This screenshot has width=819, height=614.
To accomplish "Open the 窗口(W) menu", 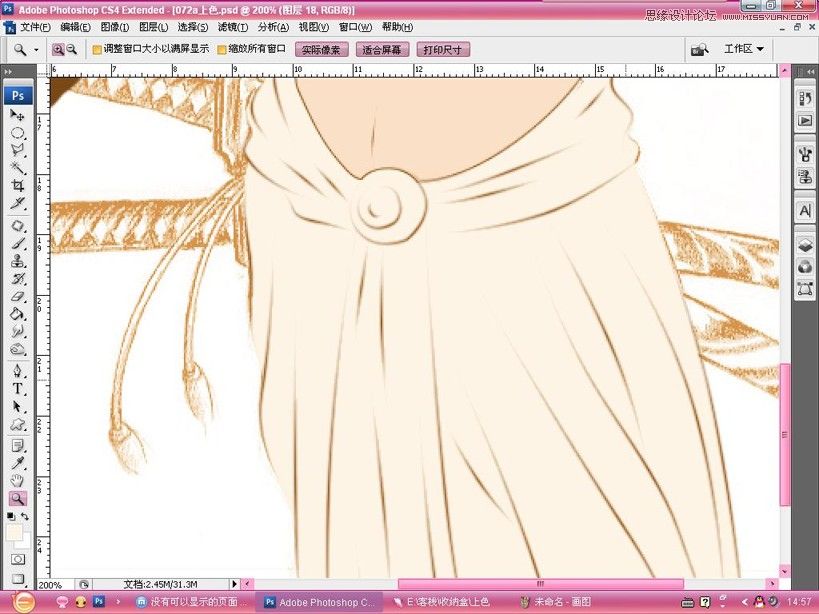I will (x=355, y=27).
